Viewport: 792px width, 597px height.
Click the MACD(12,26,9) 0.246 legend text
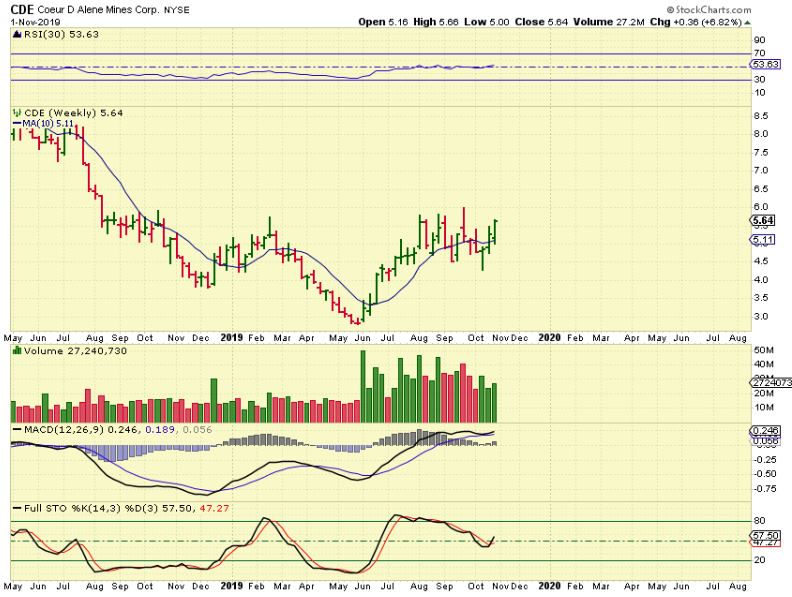click(x=83, y=430)
